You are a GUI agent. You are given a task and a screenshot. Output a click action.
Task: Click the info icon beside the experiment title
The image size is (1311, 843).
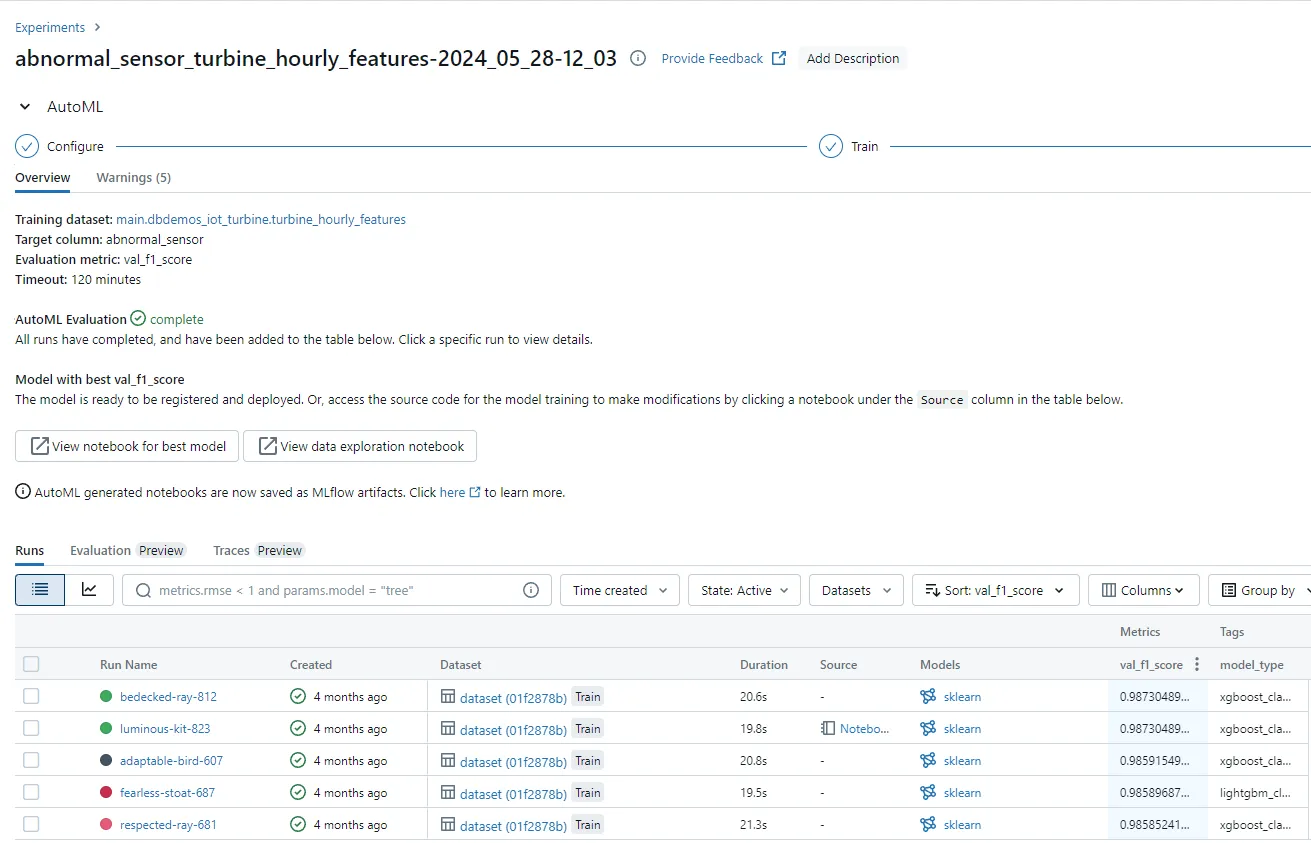coord(637,58)
